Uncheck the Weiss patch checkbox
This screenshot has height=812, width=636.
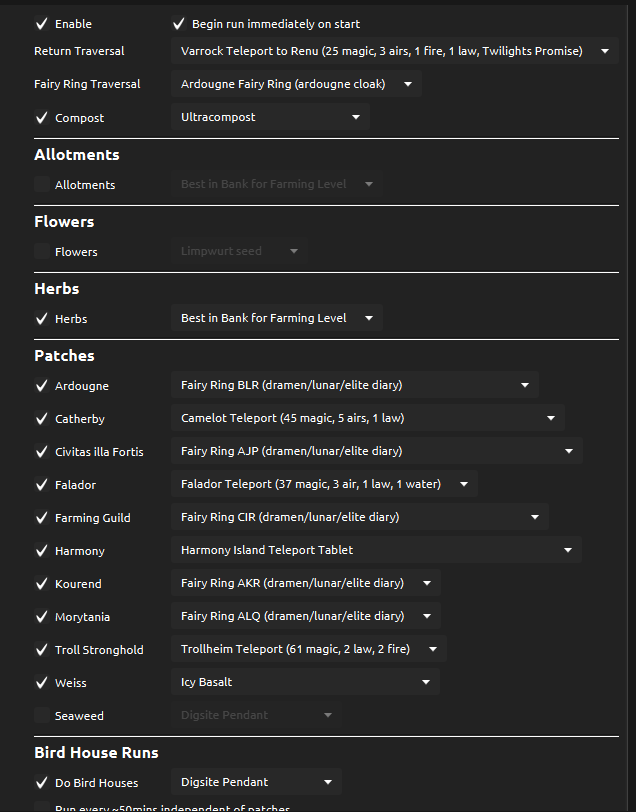(x=41, y=683)
